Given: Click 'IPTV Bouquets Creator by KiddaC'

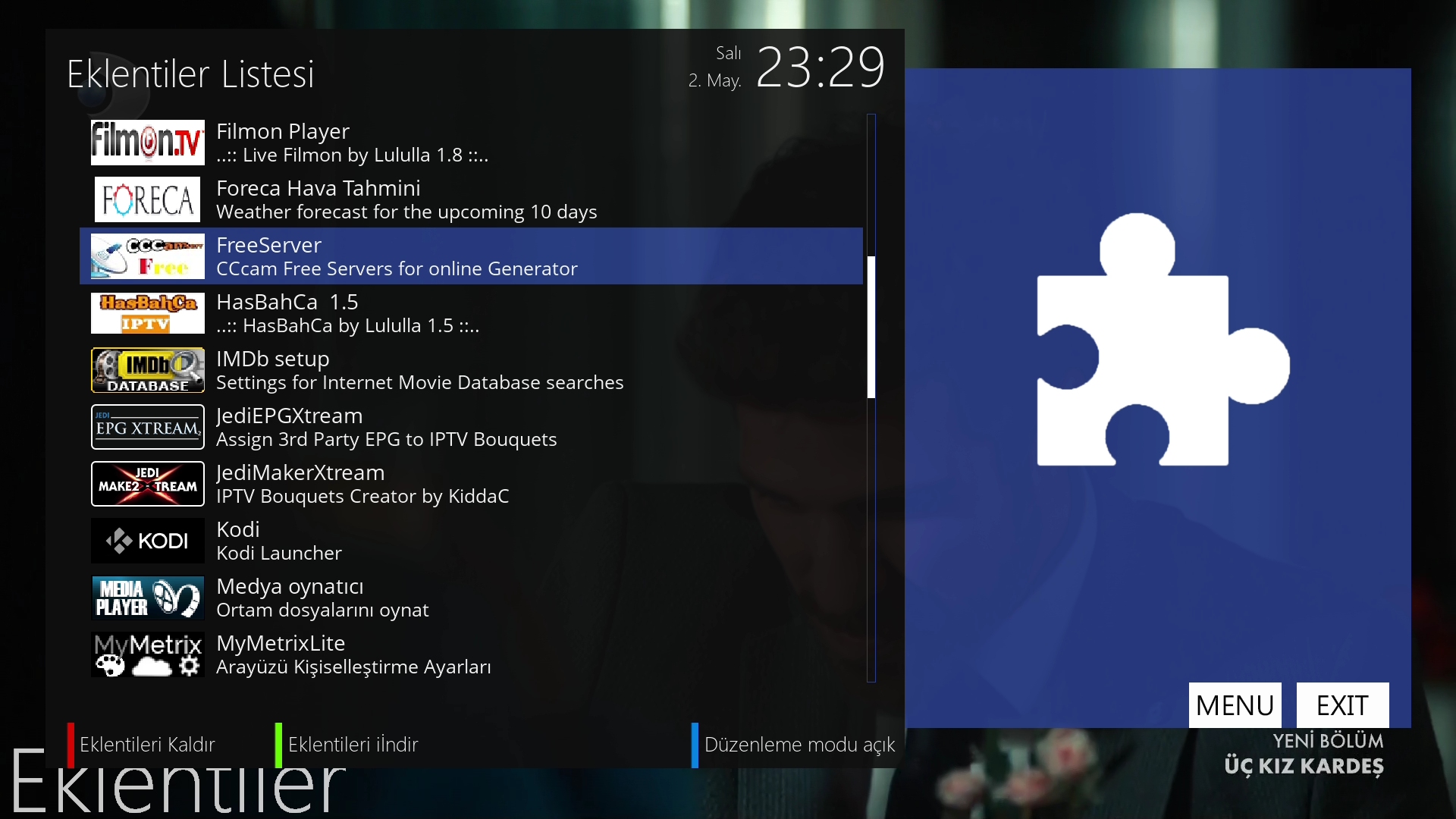Looking at the screenshot, I should tap(362, 496).
